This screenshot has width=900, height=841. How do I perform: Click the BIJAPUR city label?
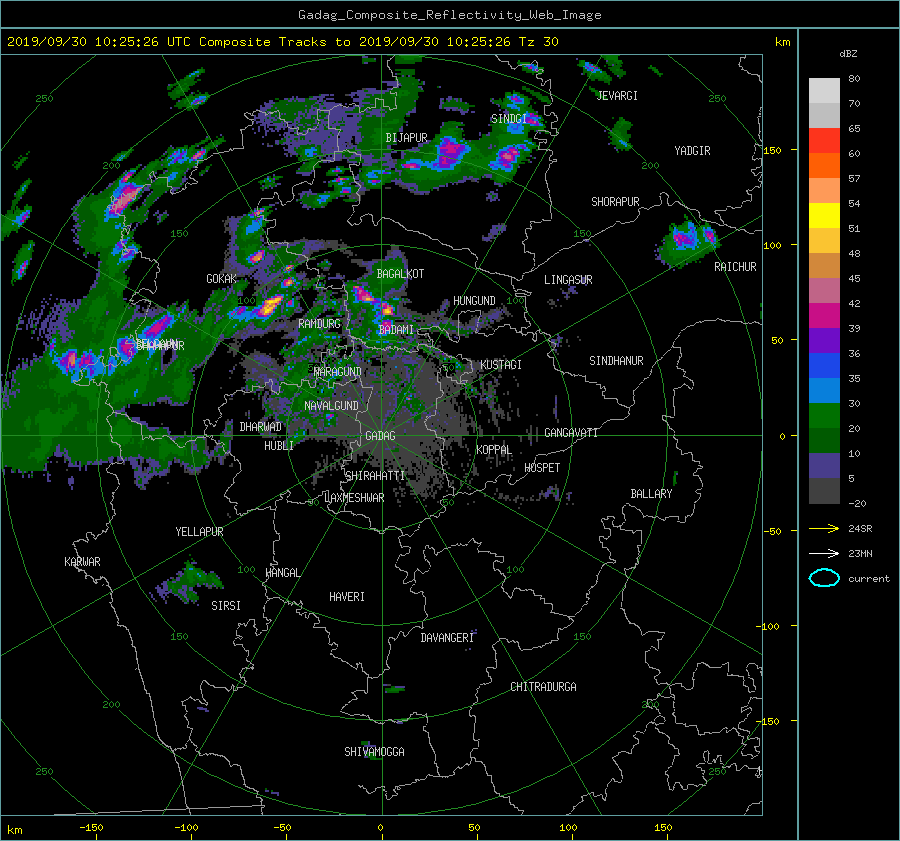click(406, 138)
